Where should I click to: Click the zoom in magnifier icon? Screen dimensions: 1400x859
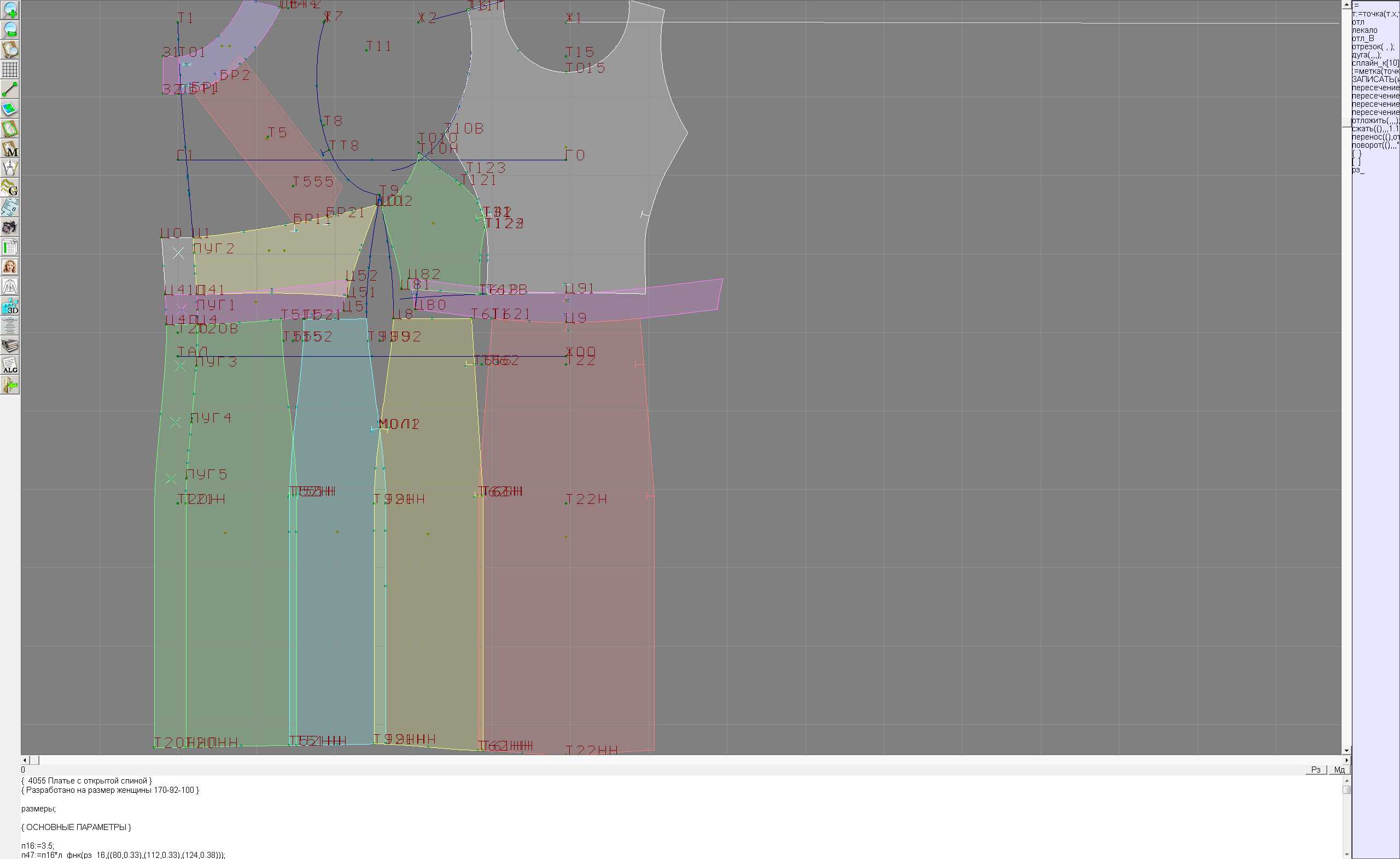pos(10,10)
